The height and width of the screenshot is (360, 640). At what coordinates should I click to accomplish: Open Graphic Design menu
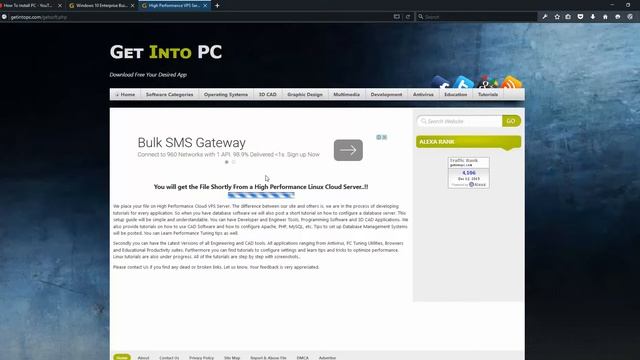point(305,94)
